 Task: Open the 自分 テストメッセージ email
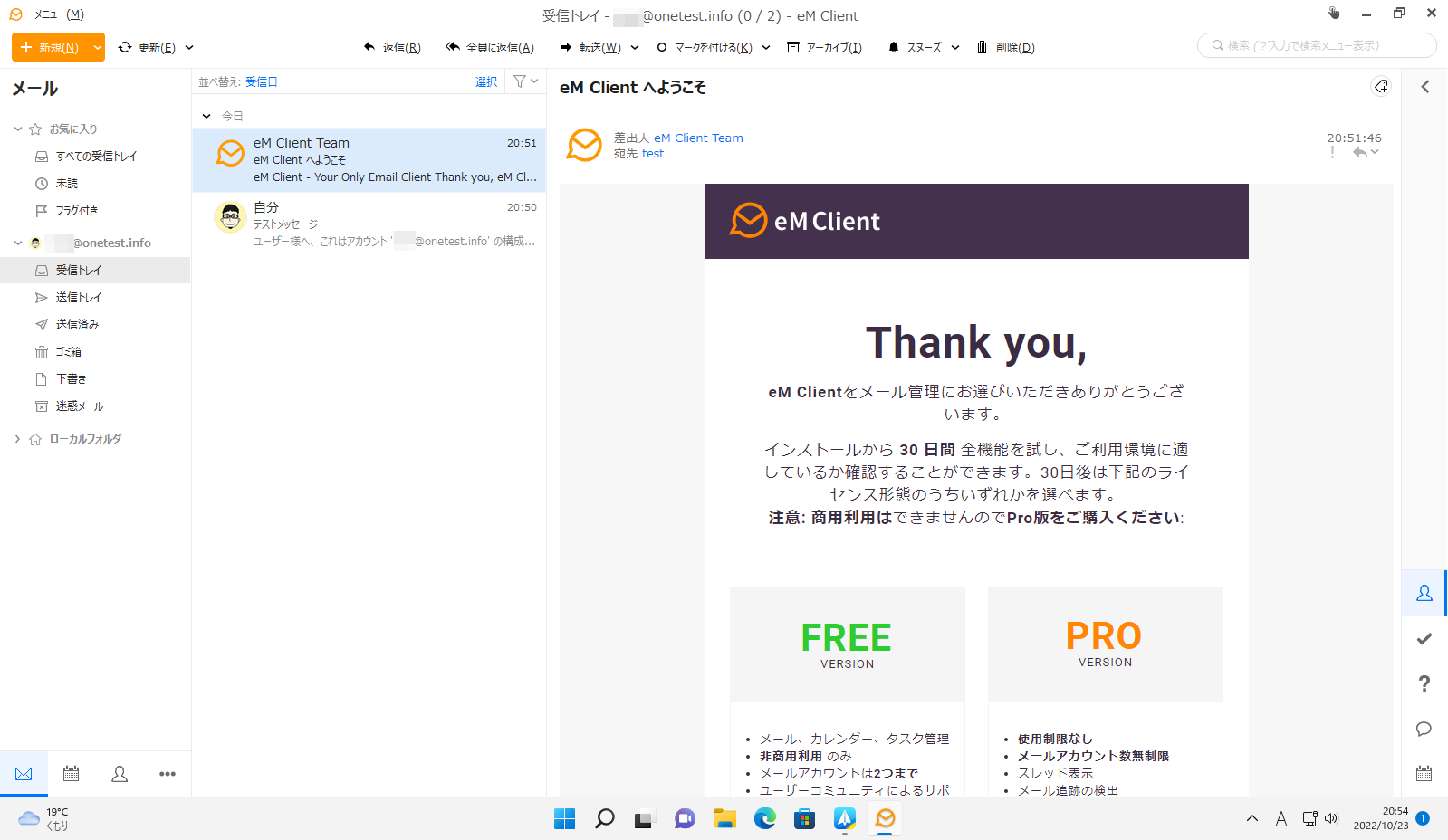(x=369, y=224)
